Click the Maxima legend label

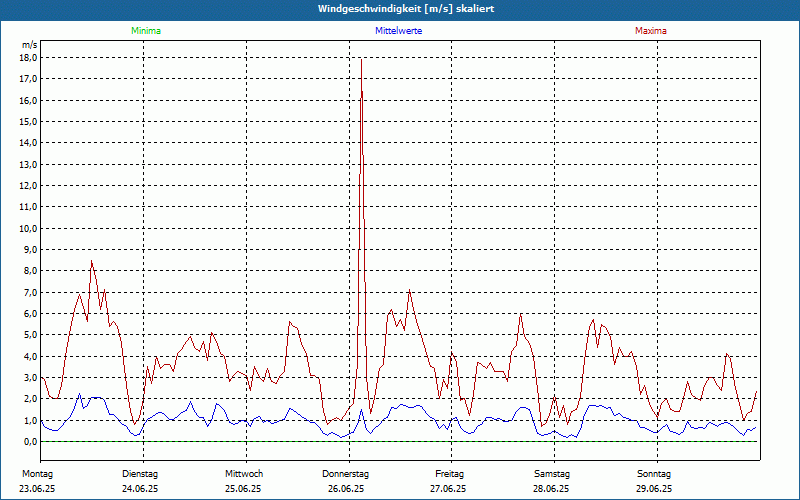651,31
